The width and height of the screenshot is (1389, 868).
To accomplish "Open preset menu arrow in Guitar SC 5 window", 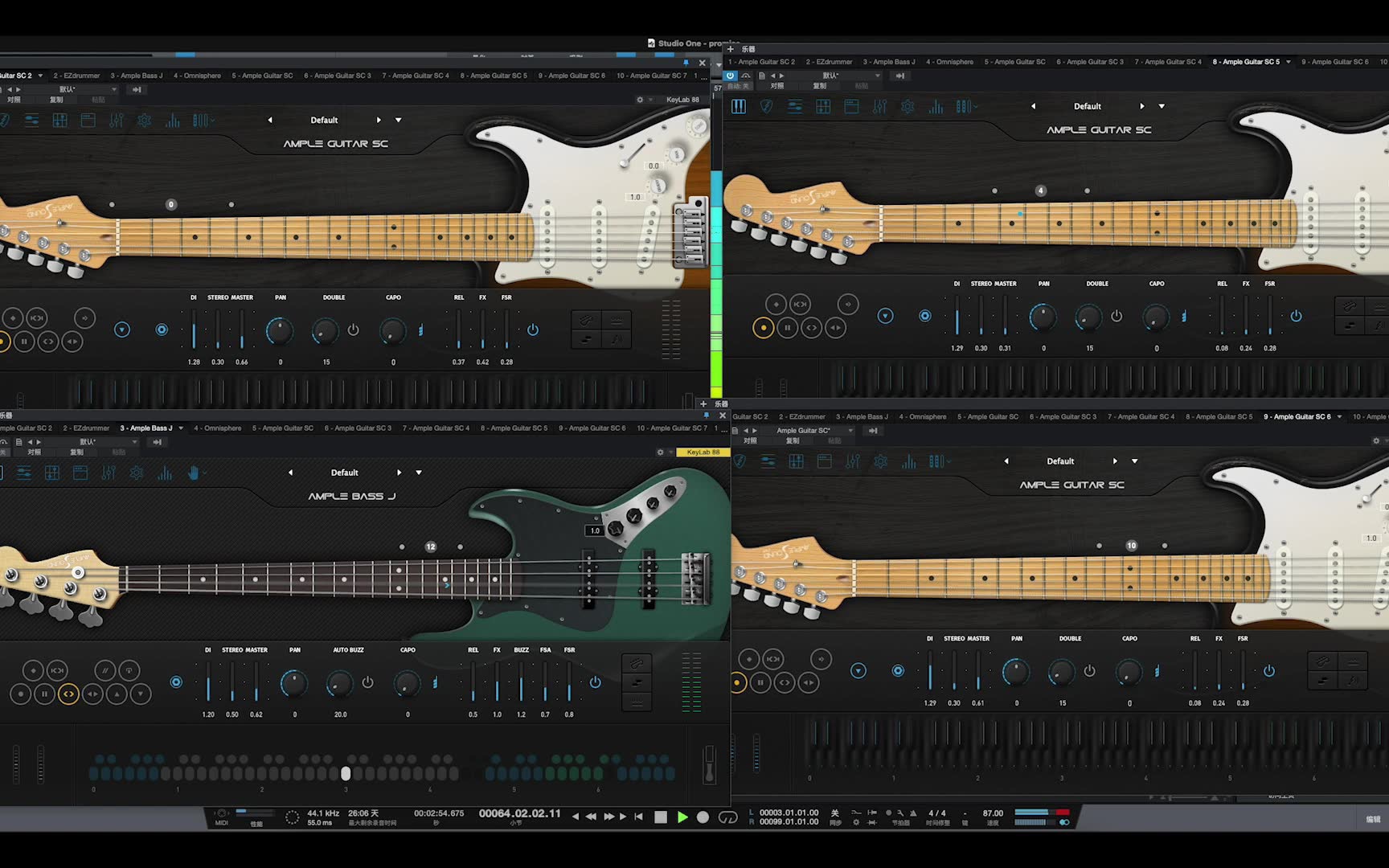I will [1162, 106].
